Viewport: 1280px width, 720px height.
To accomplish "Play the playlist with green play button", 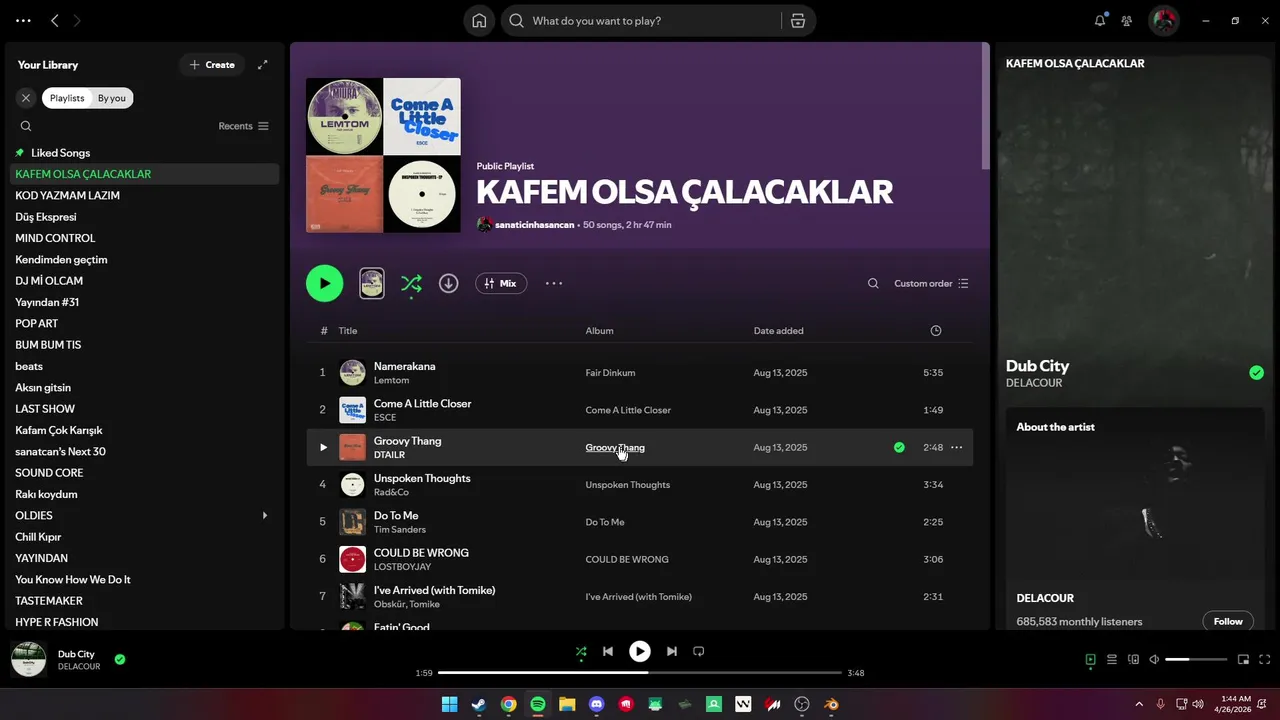I will coord(324,283).
